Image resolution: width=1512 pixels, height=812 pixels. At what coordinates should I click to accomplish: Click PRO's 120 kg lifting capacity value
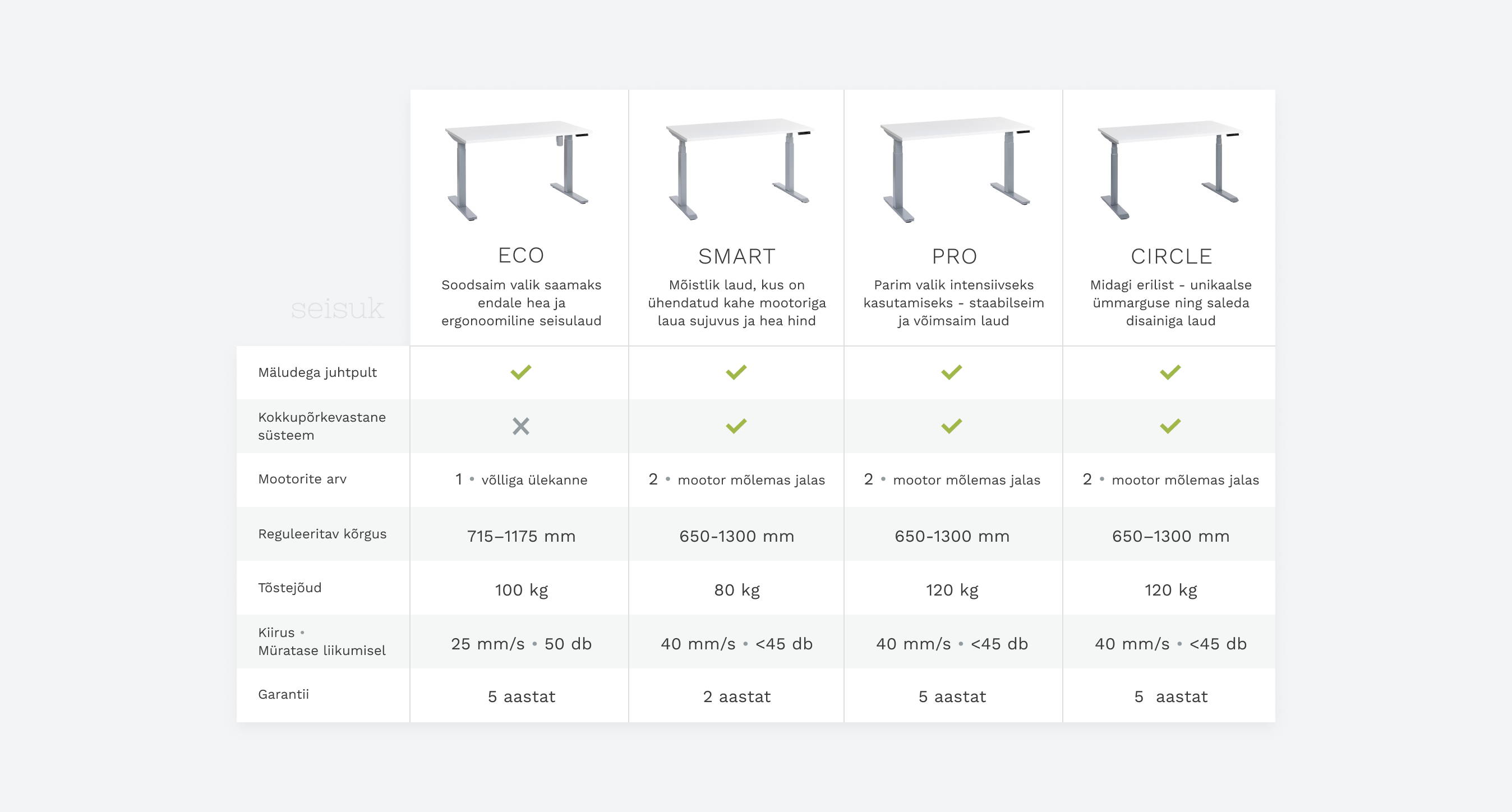(x=952, y=589)
